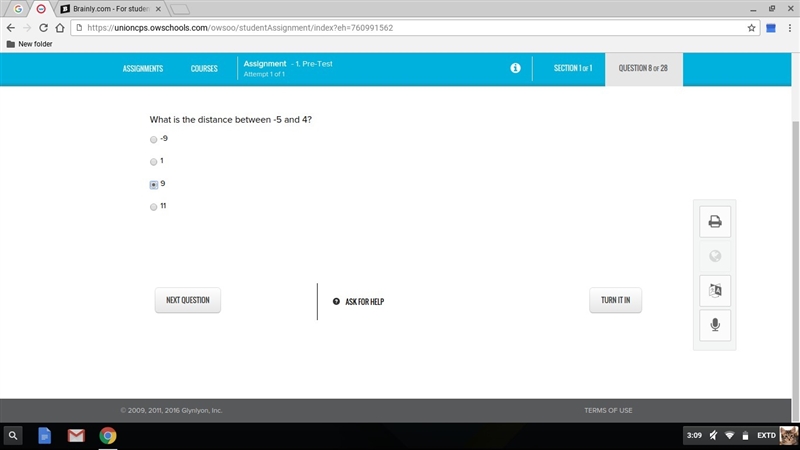This screenshot has height=450, width=800.
Task: Click the blue extension icon in toolbar
Action: coord(771,28)
